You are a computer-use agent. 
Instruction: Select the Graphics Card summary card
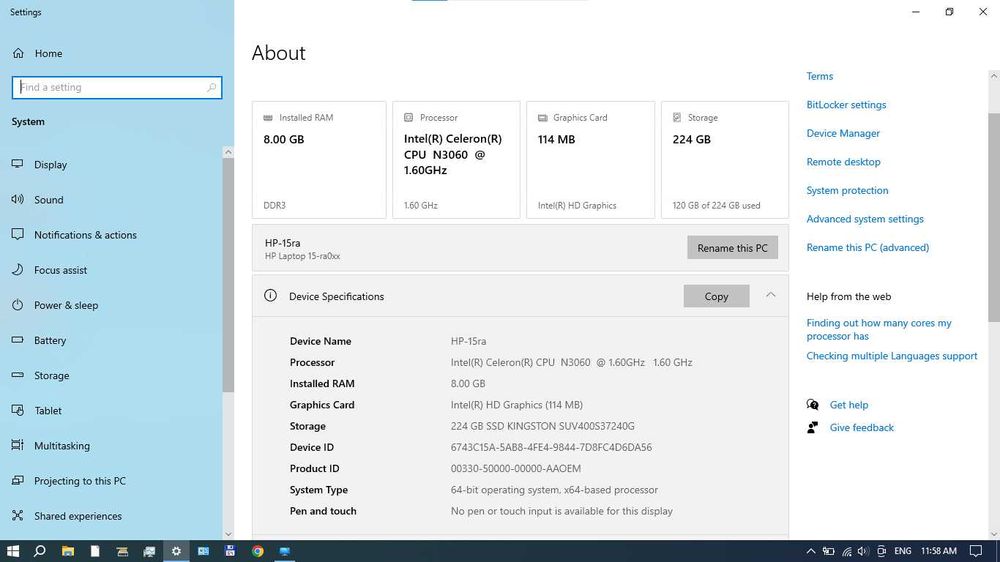tap(591, 160)
